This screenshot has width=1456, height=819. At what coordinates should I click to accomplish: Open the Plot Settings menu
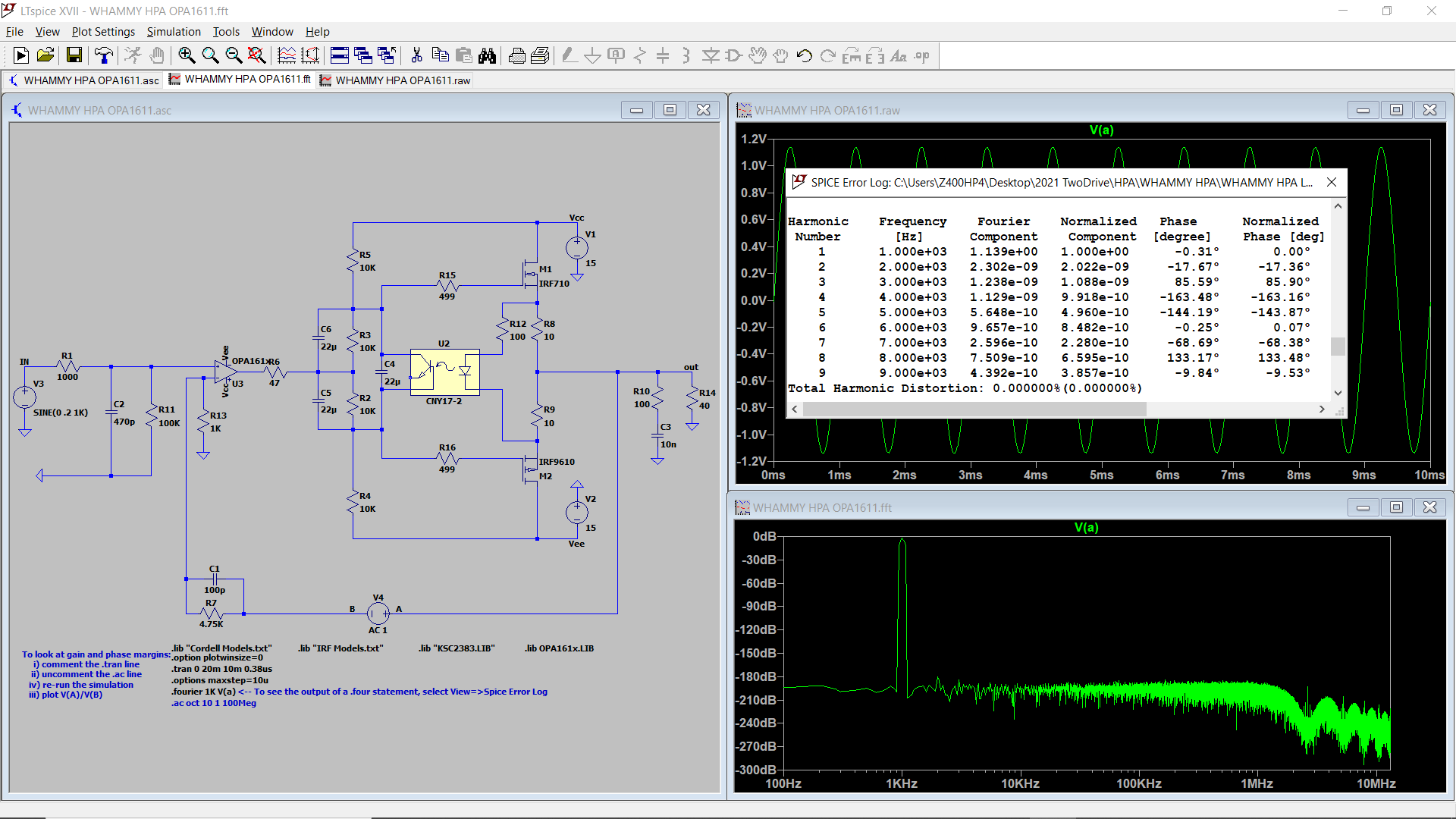[103, 32]
